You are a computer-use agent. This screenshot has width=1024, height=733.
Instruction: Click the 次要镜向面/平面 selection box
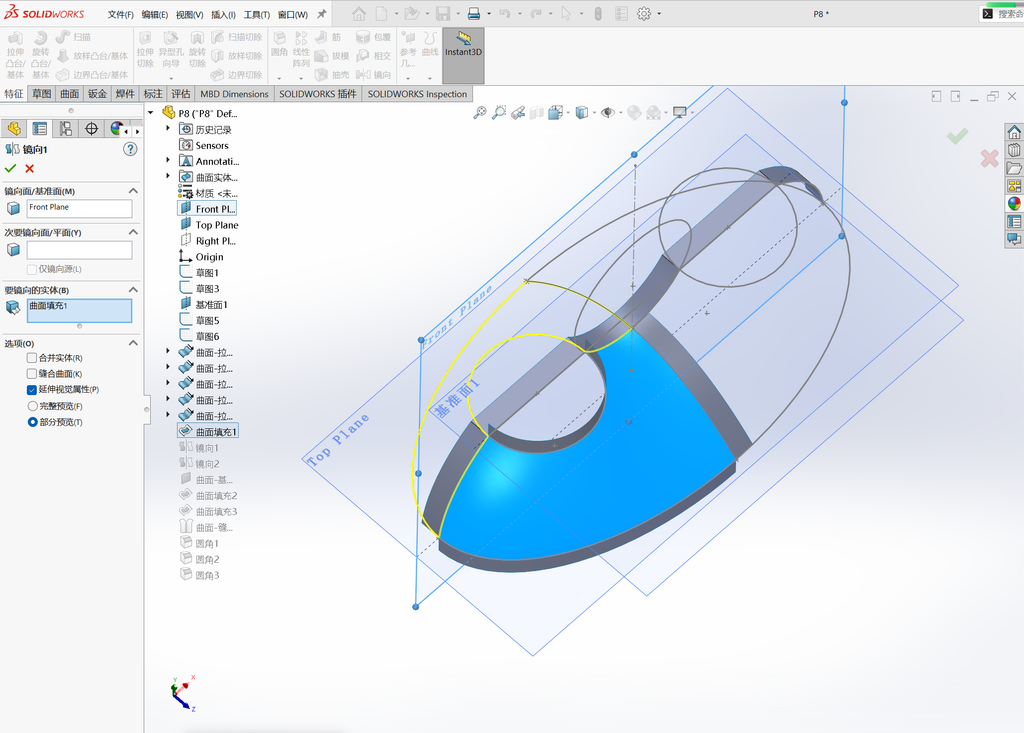point(79,250)
